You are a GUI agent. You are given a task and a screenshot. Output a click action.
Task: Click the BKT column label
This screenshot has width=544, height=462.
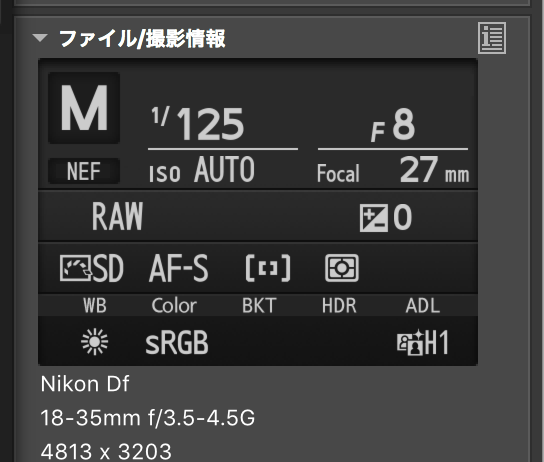tap(259, 306)
